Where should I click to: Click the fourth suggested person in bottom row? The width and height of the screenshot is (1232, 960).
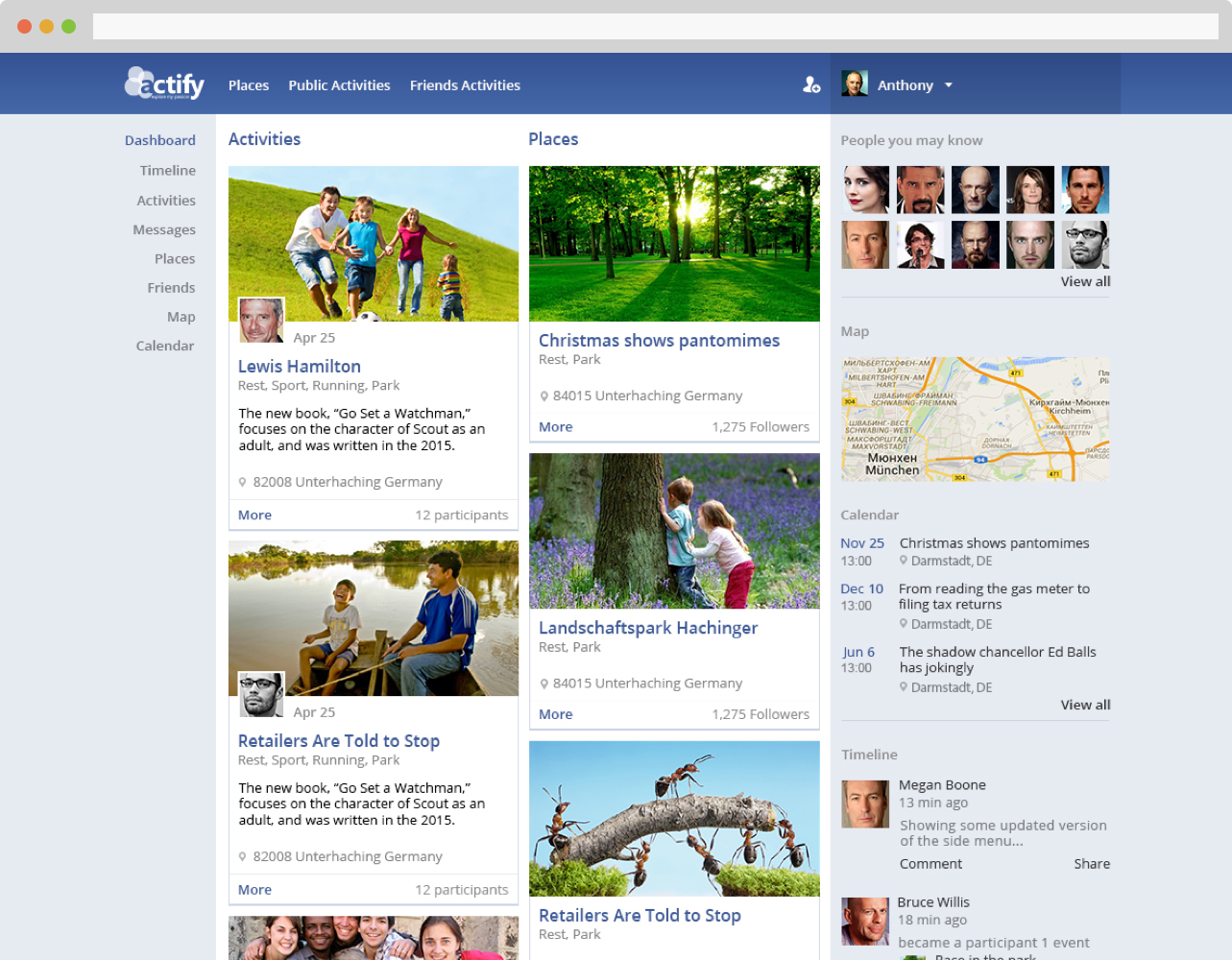point(1029,244)
